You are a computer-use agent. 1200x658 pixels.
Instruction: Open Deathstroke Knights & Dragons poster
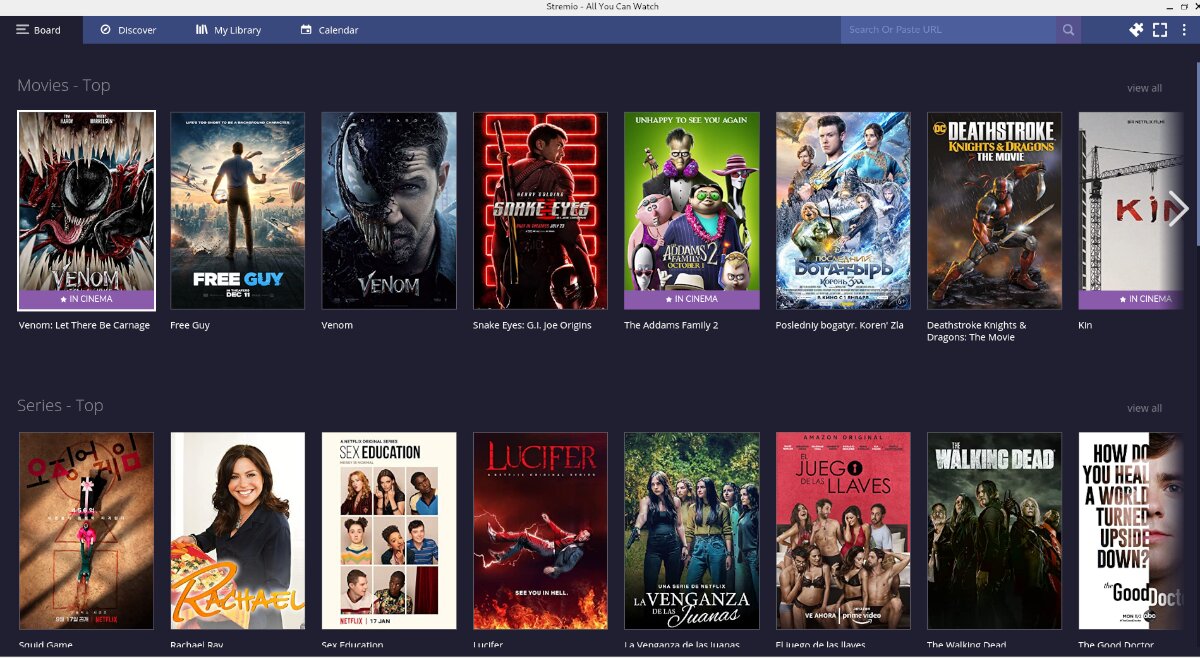point(995,210)
